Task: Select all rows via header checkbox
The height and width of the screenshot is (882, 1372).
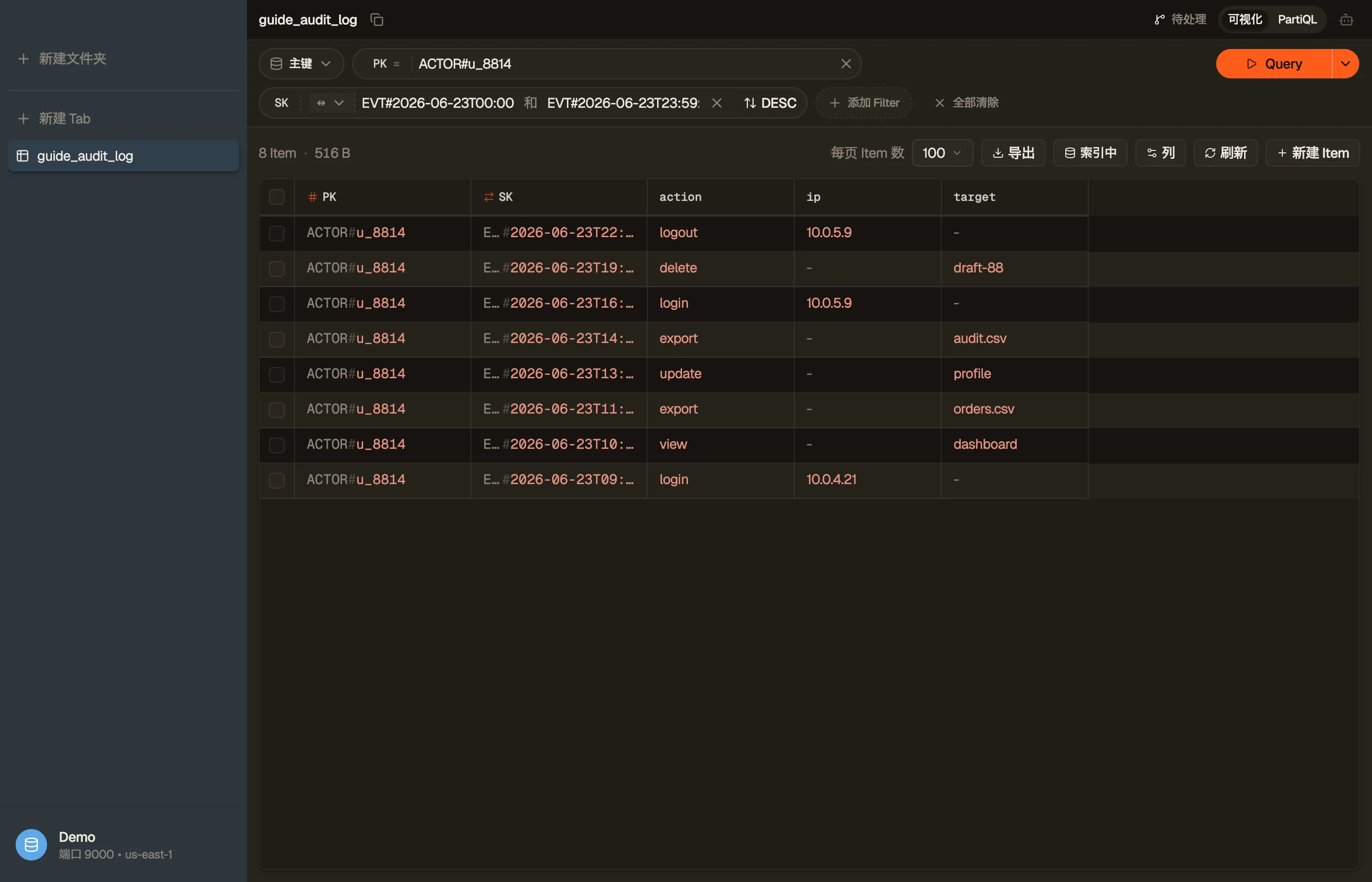Action: (x=276, y=197)
